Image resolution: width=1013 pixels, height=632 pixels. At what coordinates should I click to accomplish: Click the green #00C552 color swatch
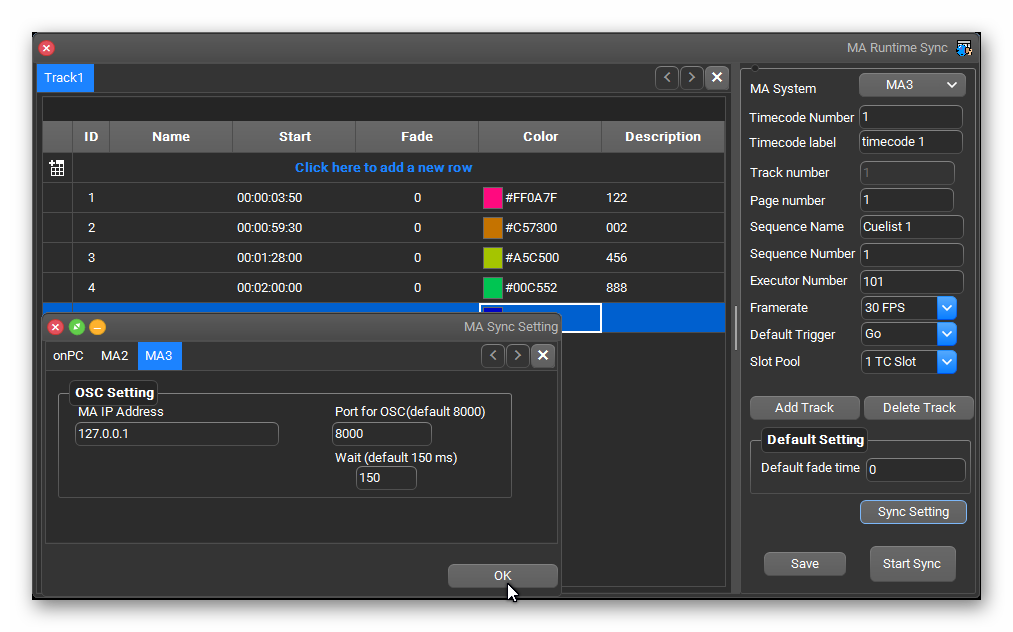point(493,288)
